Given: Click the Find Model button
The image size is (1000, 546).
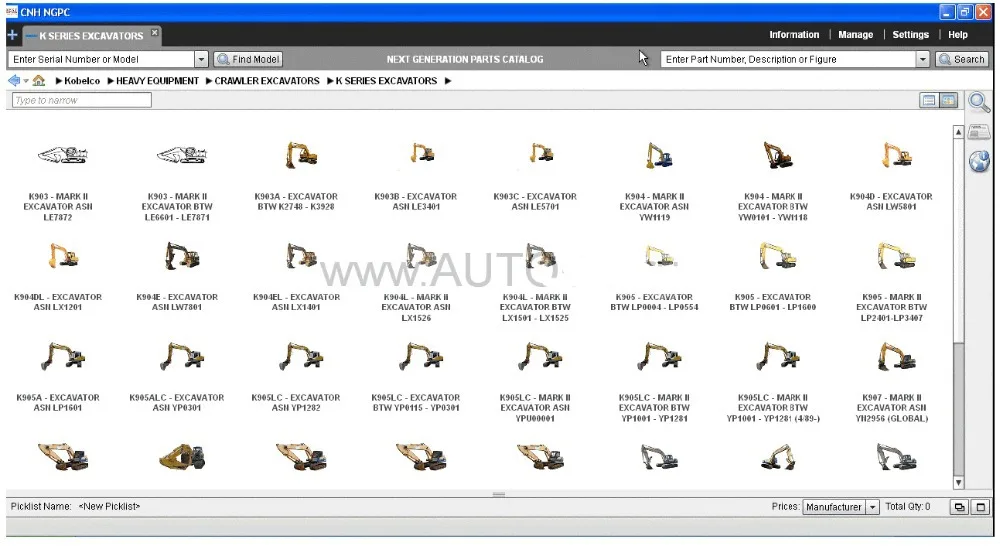Looking at the screenshot, I should (x=248, y=59).
